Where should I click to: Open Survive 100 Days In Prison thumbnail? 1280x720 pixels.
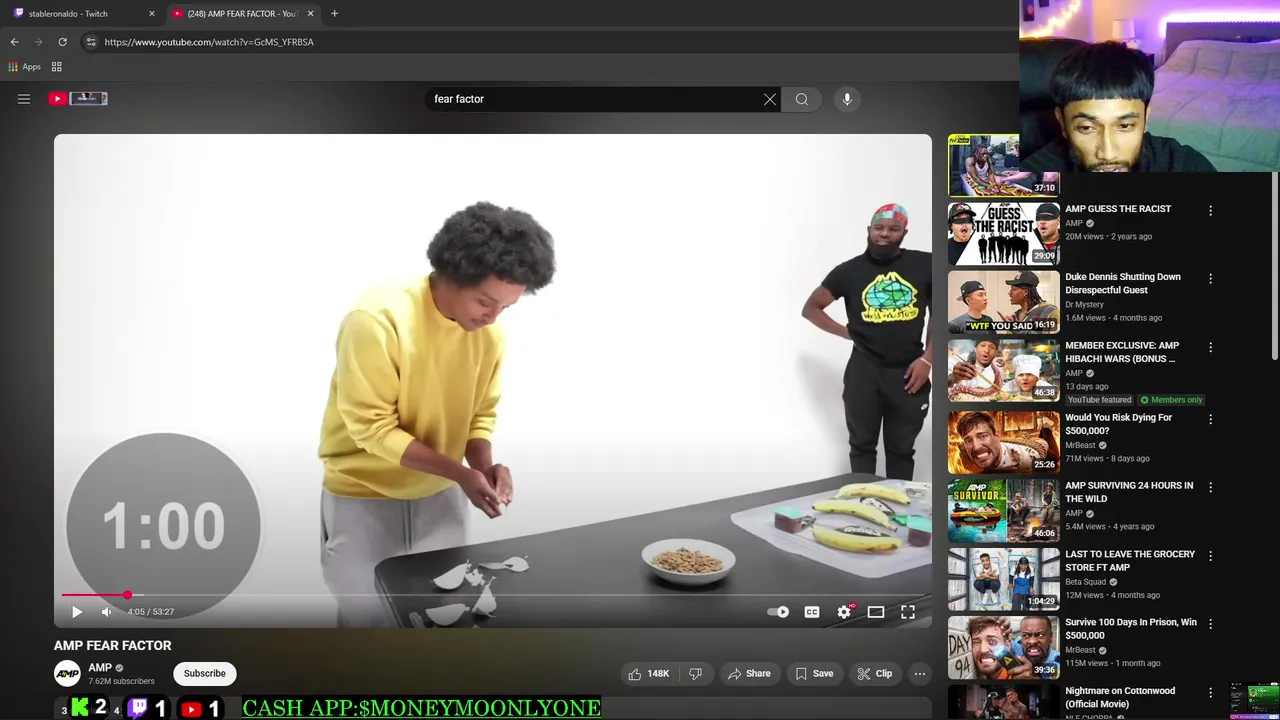(x=1003, y=647)
